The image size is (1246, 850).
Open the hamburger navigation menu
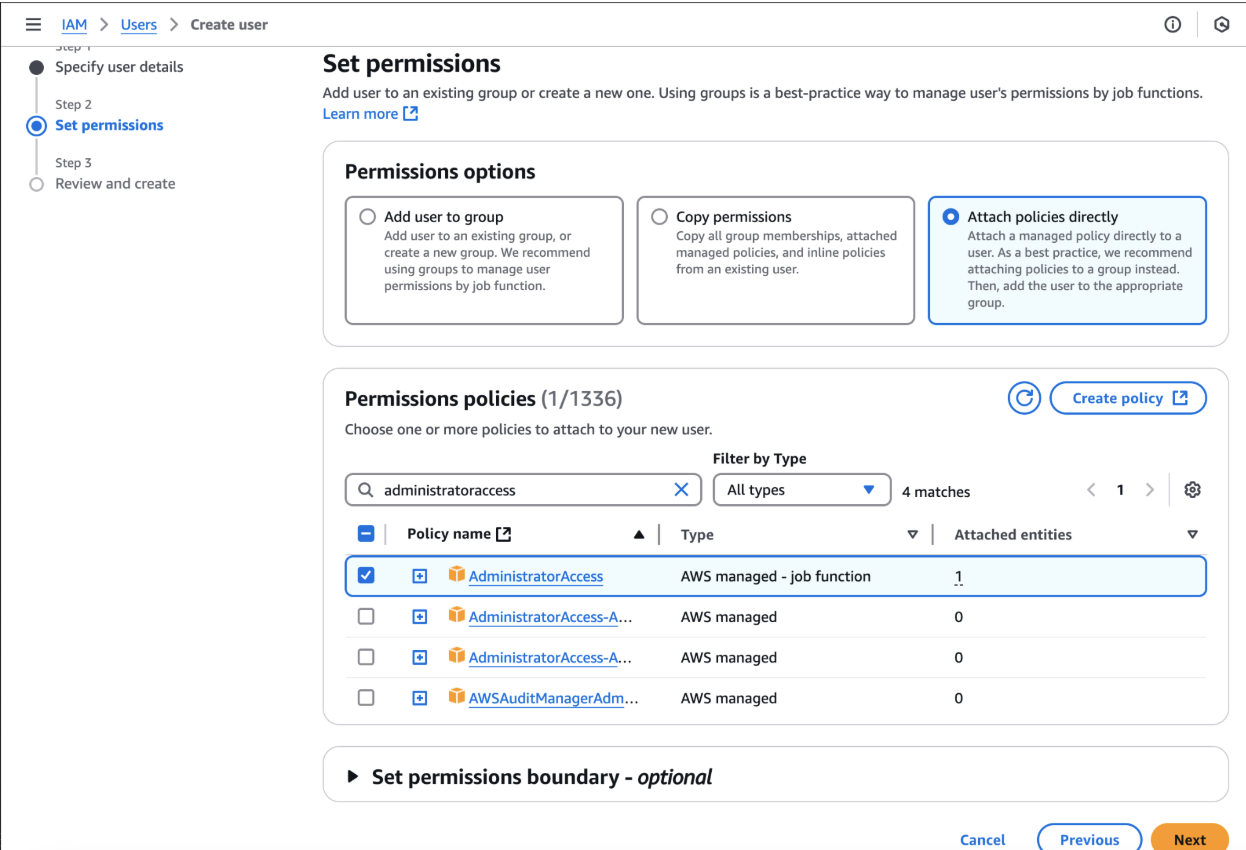pyautogui.click(x=34, y=25)
